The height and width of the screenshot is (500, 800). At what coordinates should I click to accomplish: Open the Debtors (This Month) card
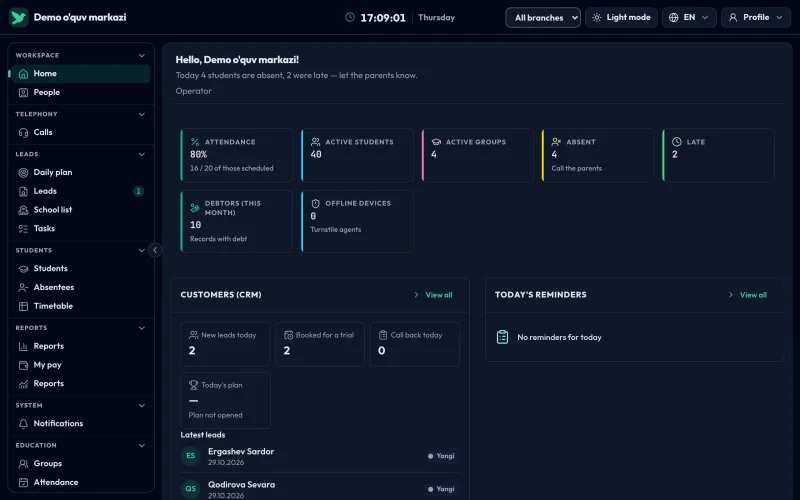[237, 221]
